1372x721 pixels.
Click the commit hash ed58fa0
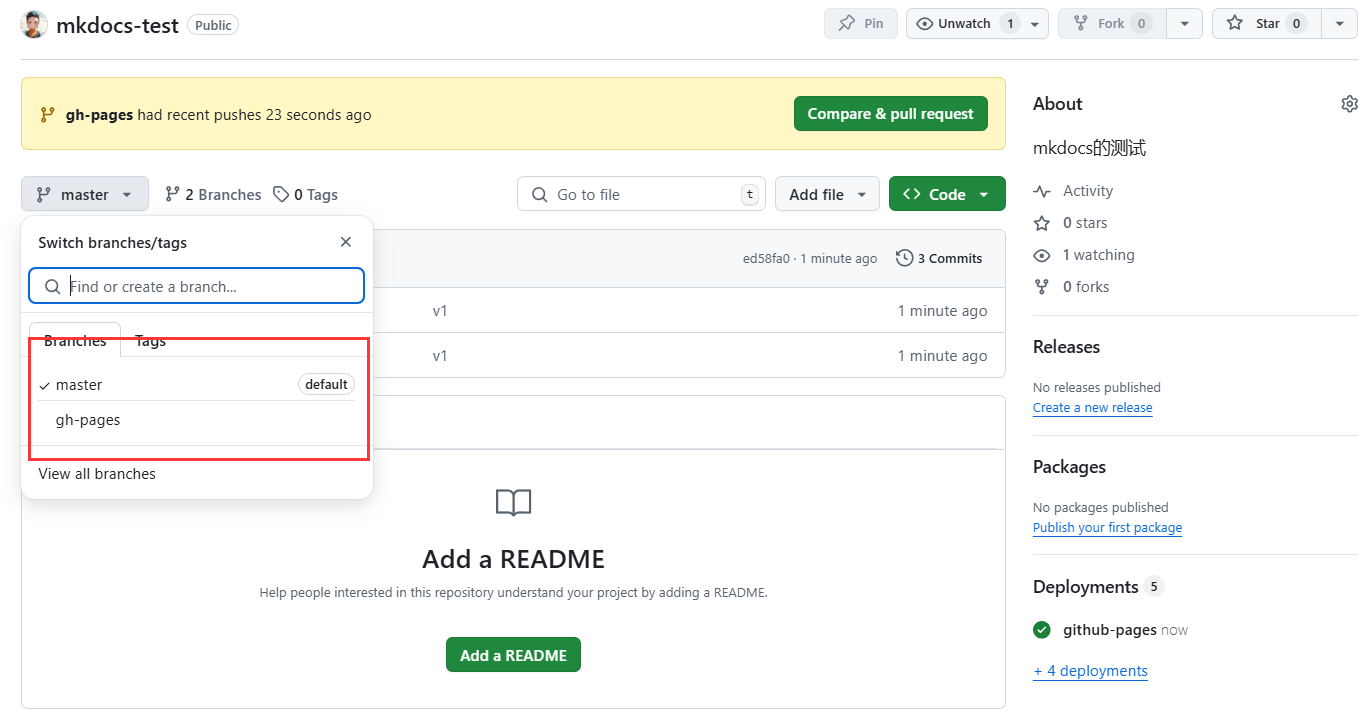click(x=766, y=258)
